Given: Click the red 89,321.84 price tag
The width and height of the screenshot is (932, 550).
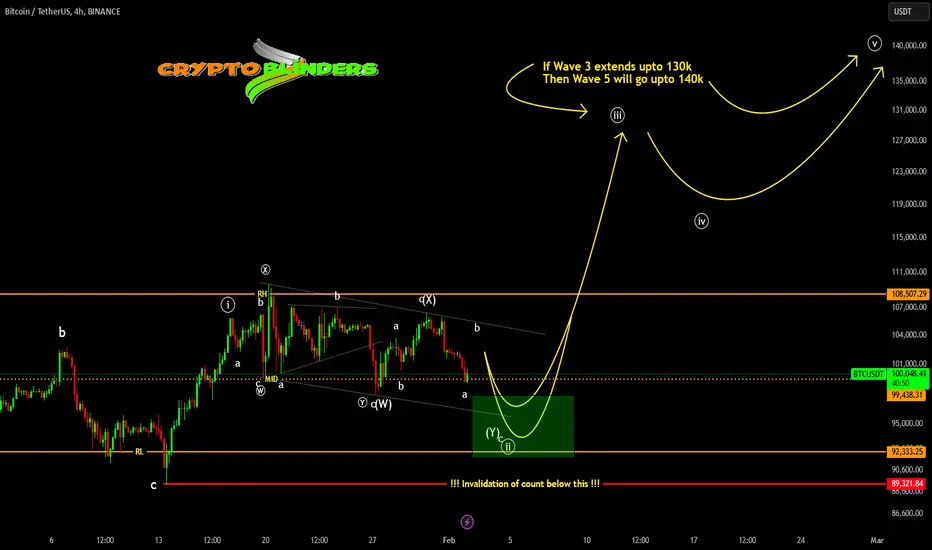Looking at the screenshot, I should coord(907,483).
